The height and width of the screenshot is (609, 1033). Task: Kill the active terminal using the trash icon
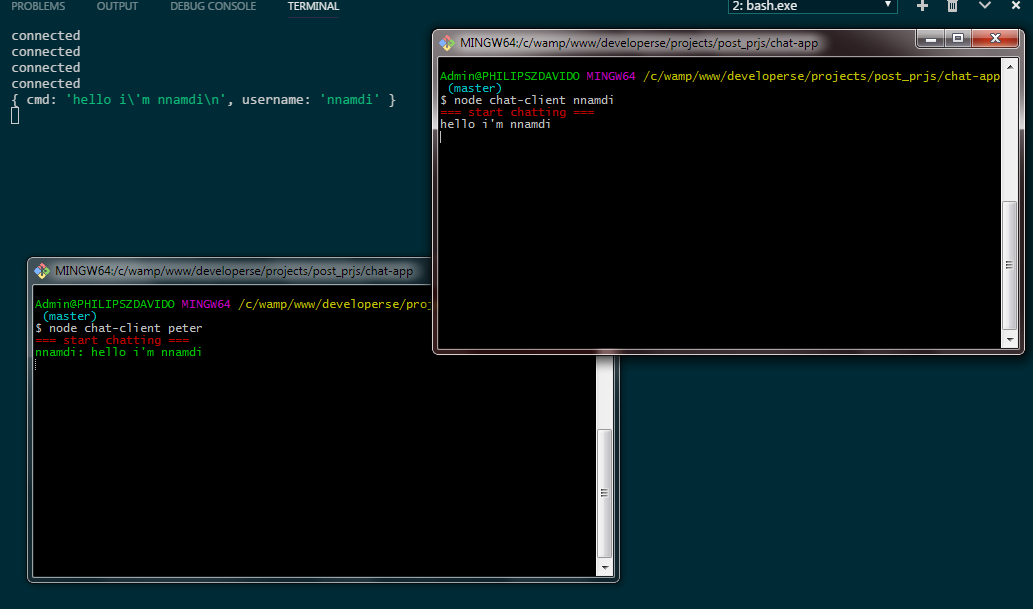952,6
